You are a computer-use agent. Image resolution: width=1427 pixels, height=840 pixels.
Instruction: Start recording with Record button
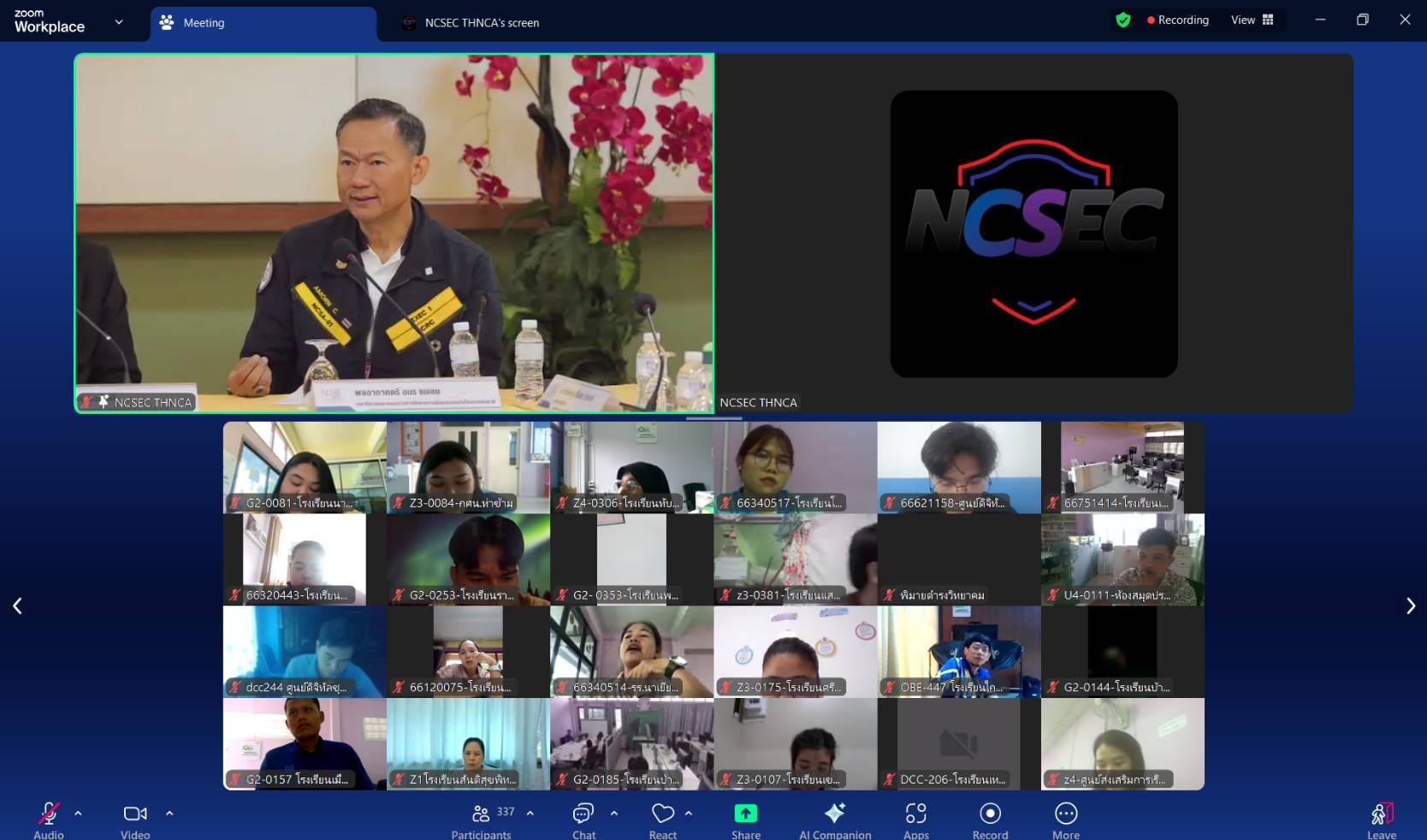pos(990,819)
